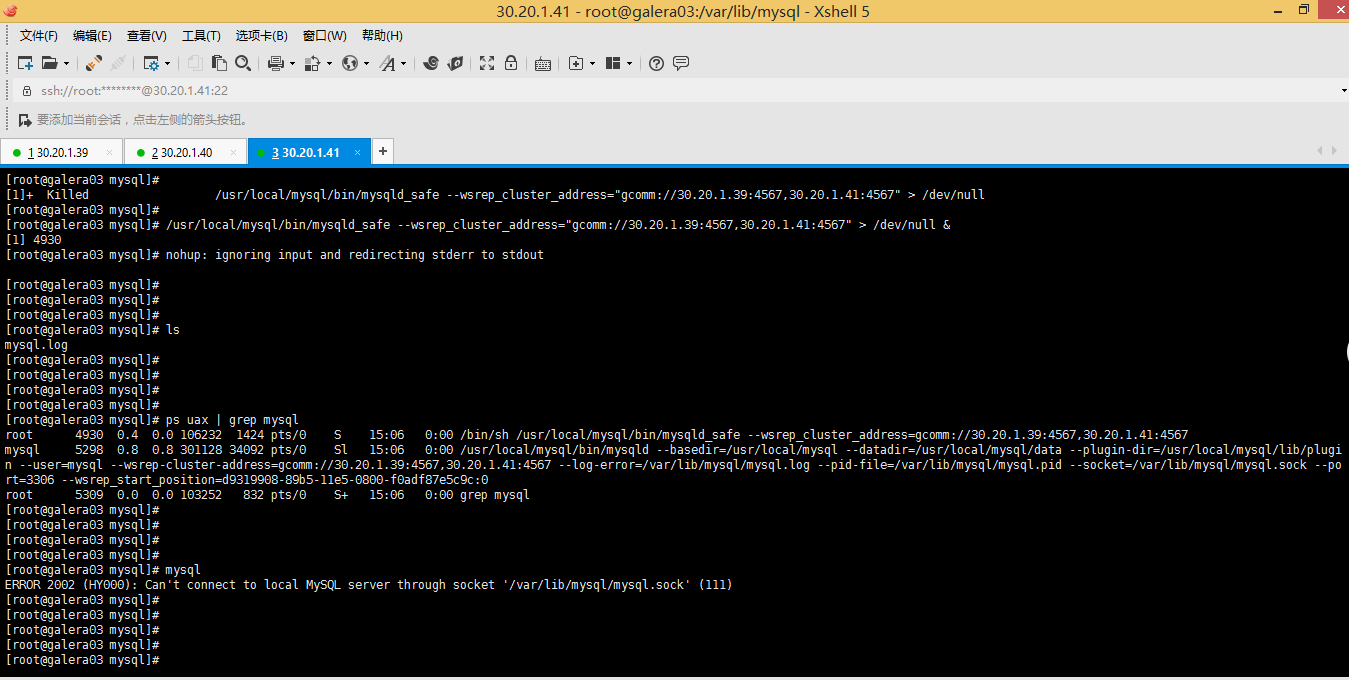Image resolution: width=1349 pixels, height=680 pixels.
Task: Click the disconnect plug icon
Action: [x=94, y=63]
